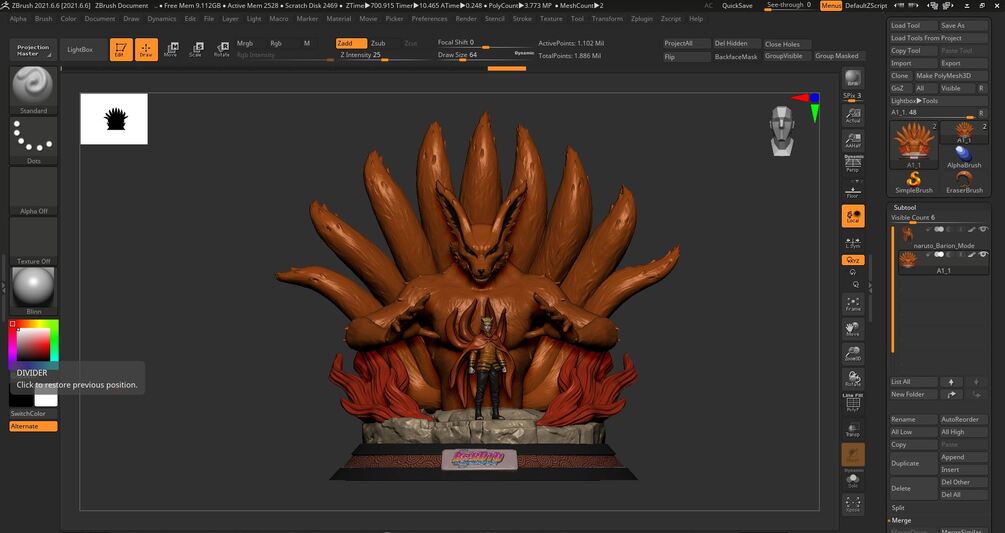Screen dimensions: 1005x533
Task: Select the naruto_Barion_Mode subtool thumbnail
Action: pyautogui.click(x=908, y=234)
